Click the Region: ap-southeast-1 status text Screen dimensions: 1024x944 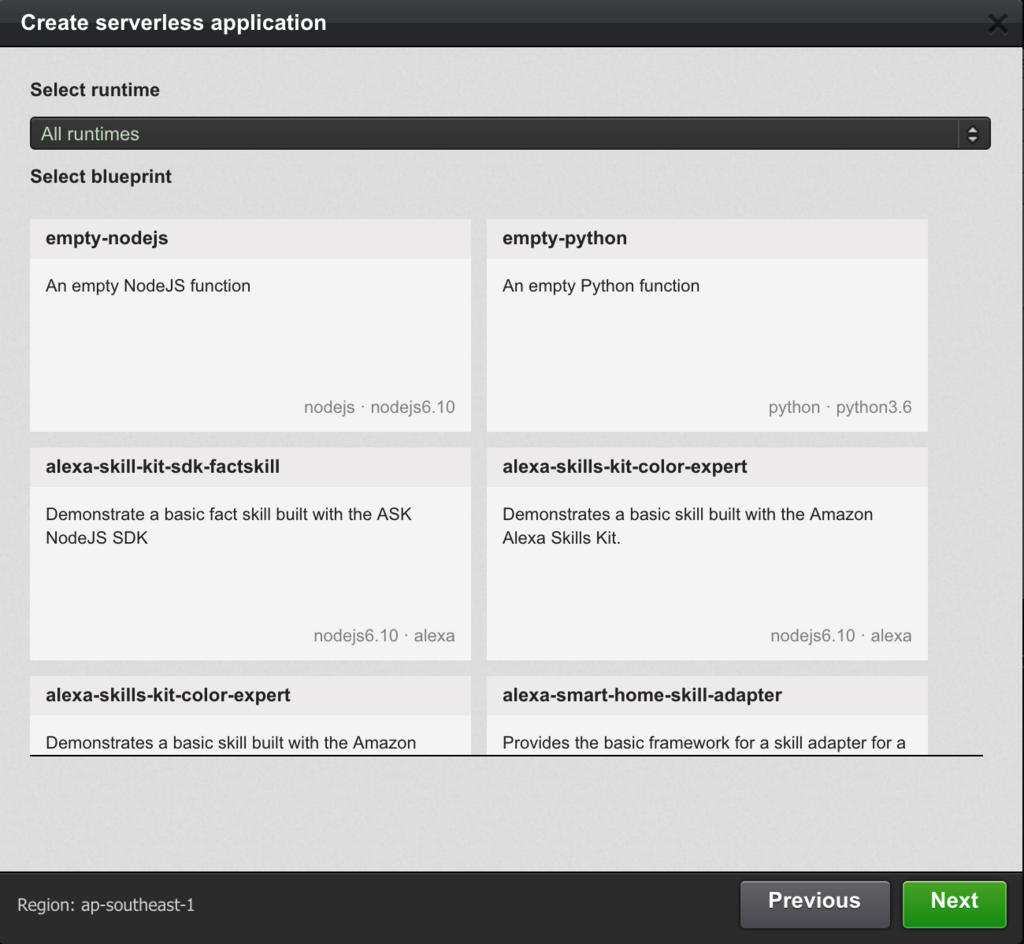(x=106, y=905)
